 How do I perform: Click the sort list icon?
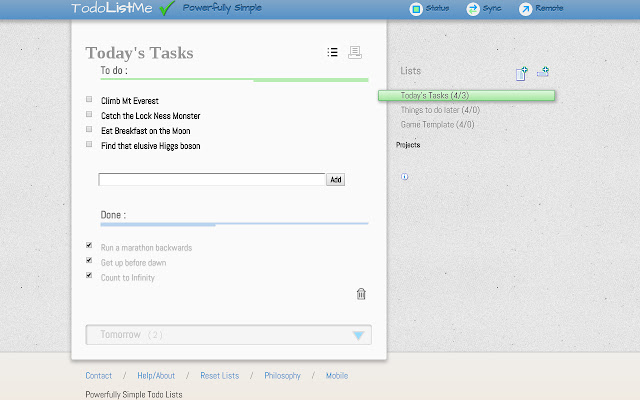[332, 52]
